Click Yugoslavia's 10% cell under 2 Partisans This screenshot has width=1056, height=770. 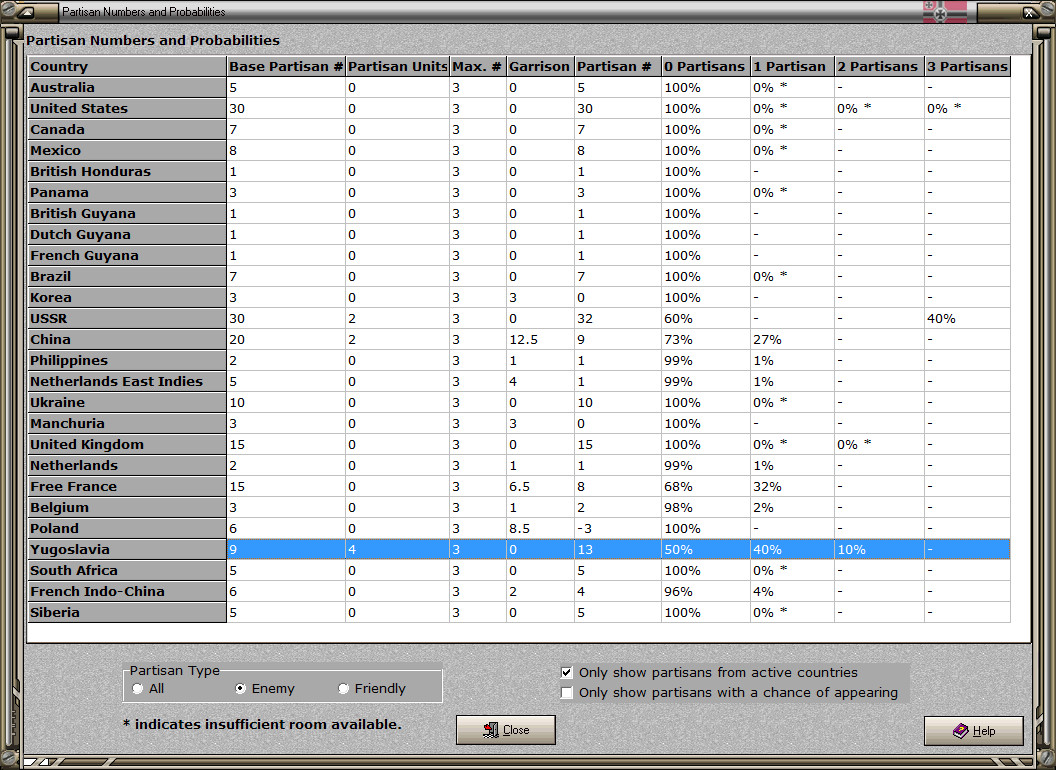tap(879, 549)
